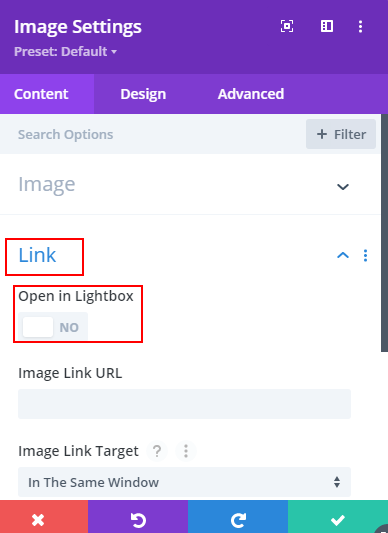This screenshot has width=388, height=533.
Task: Toggle the Open in Lightbox switch
Action: point(53,327)
